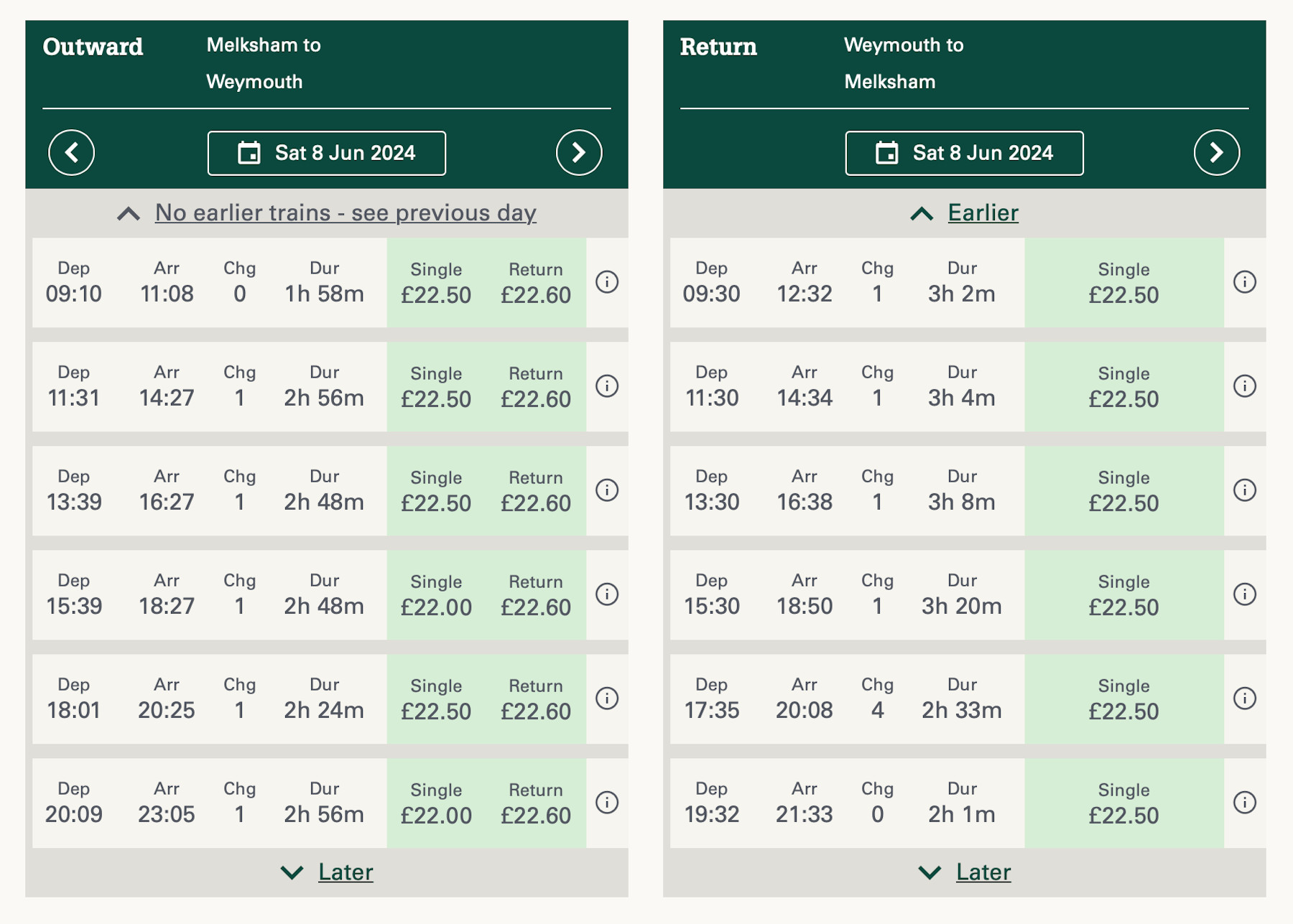
Task: Open return date picker Sat 8 Jun
Action: (x=964, y=153)
